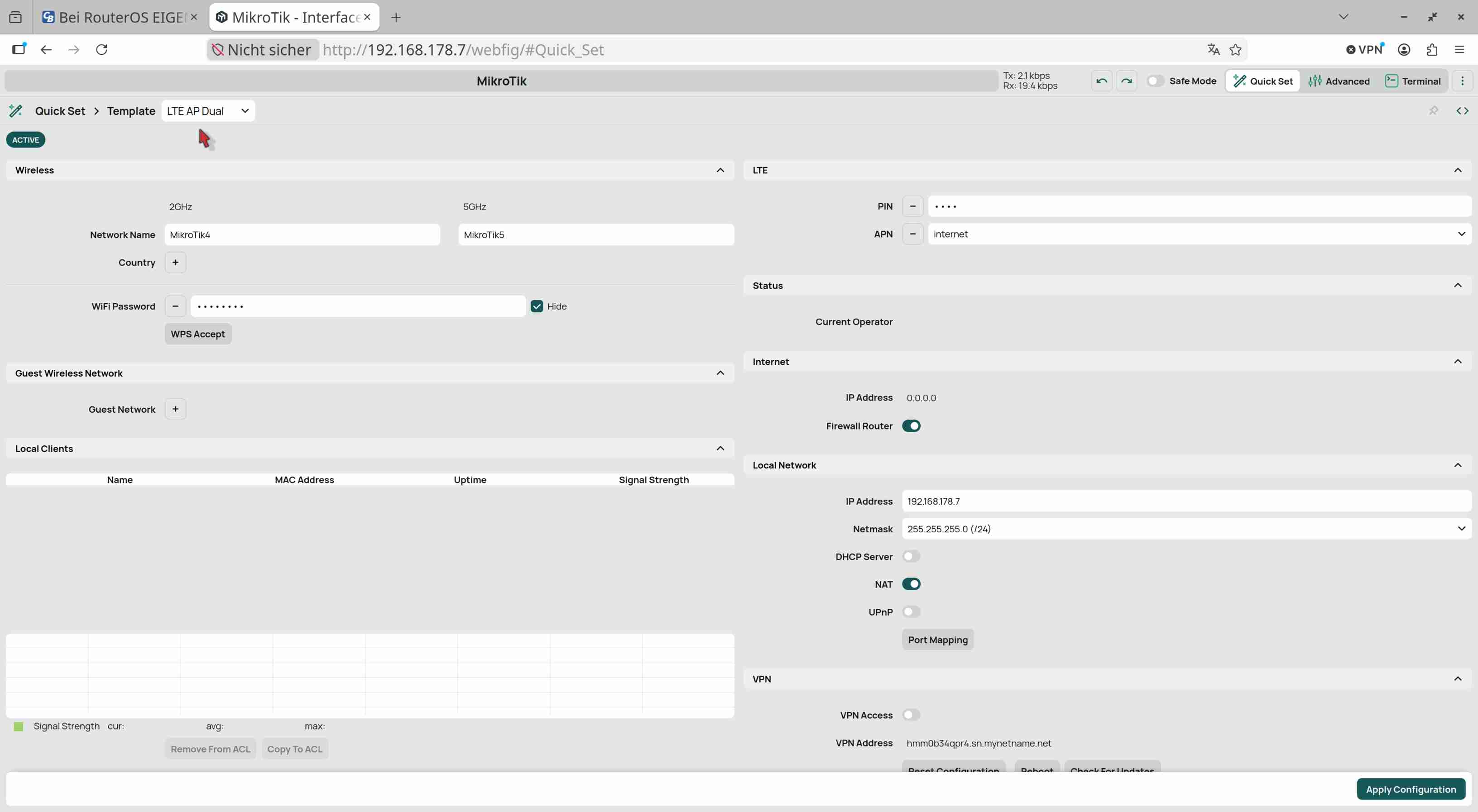This screenshot has width=1478, height=812.
Task: Collapse the Internet section
Action: (x=1457, y=362)
